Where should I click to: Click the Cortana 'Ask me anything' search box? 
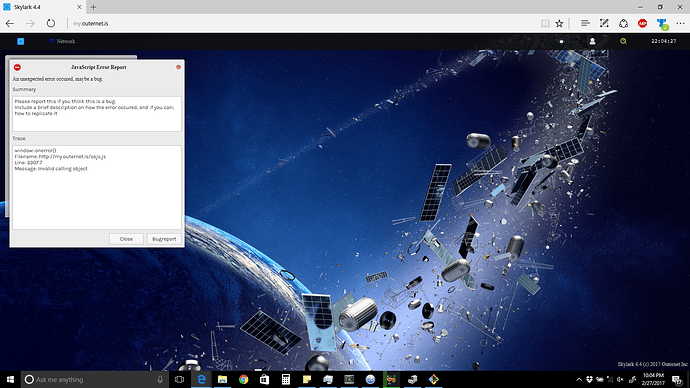tap(95, 379)
